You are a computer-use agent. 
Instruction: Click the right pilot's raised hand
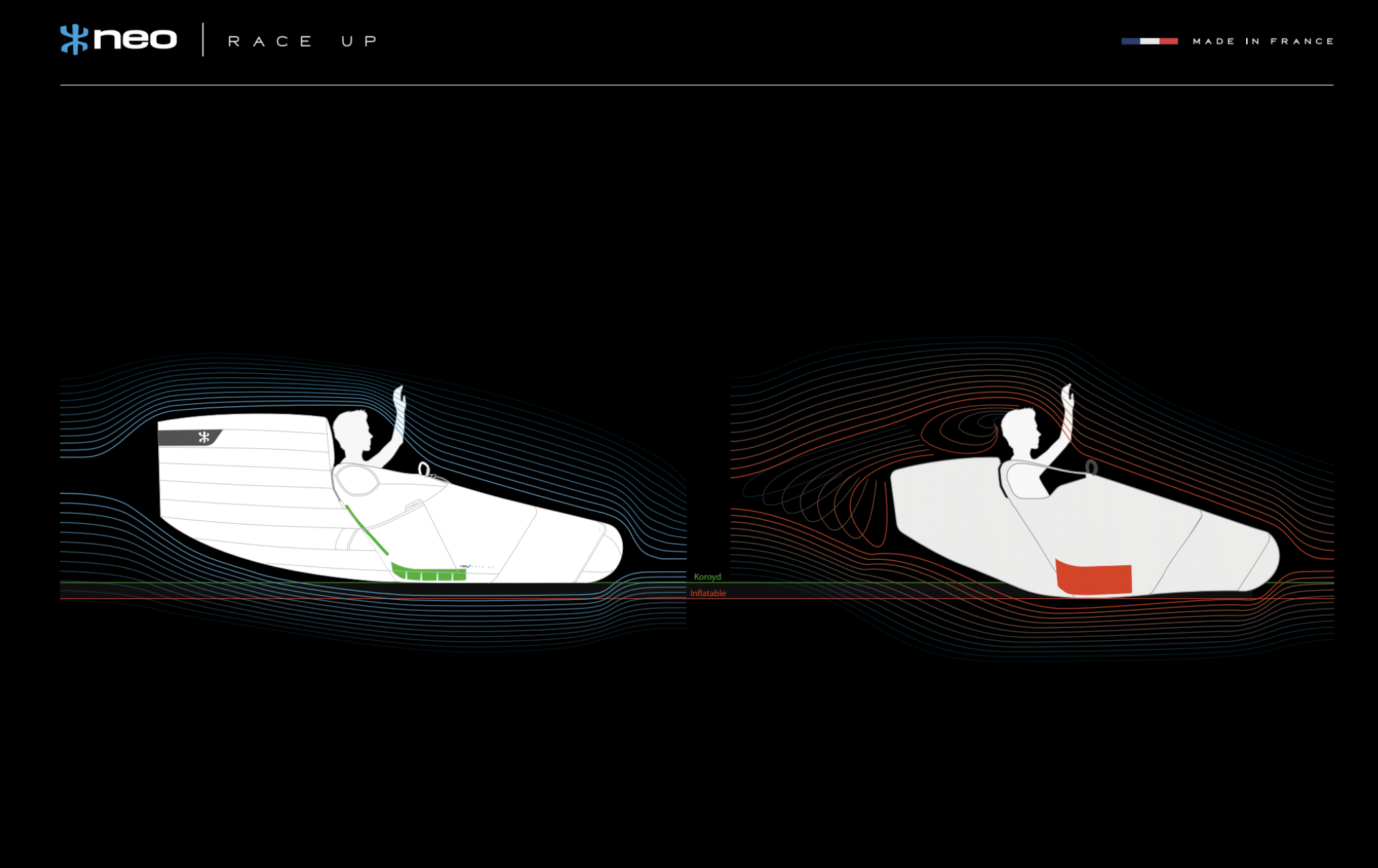(1068, 395)
